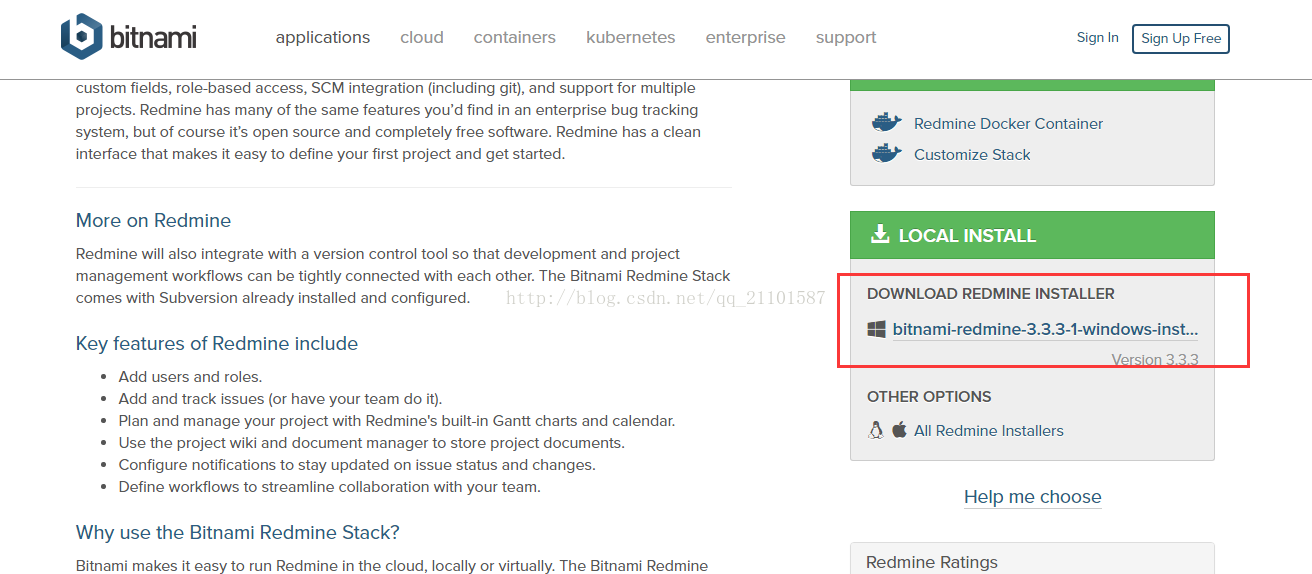Click the LOCAL INSTALL header
Viewport: 1312px width, 574px height.
[x=1032, y=235]
